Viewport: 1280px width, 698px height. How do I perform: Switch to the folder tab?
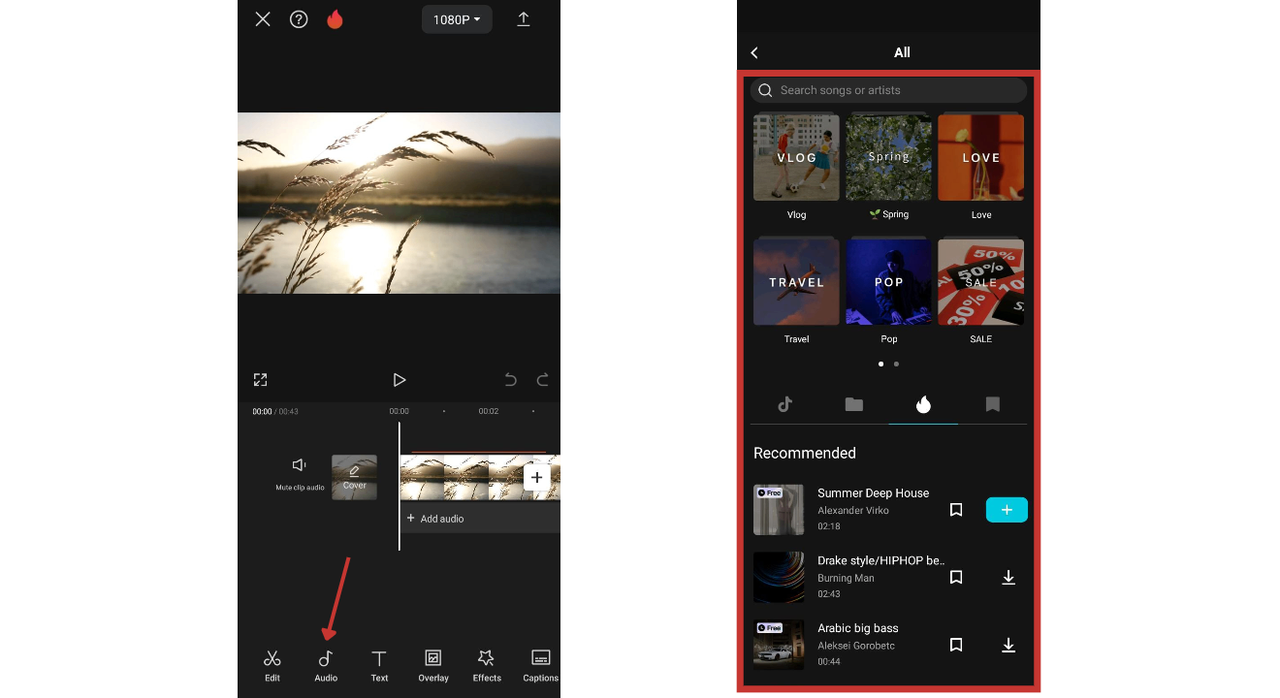[854, 404]
